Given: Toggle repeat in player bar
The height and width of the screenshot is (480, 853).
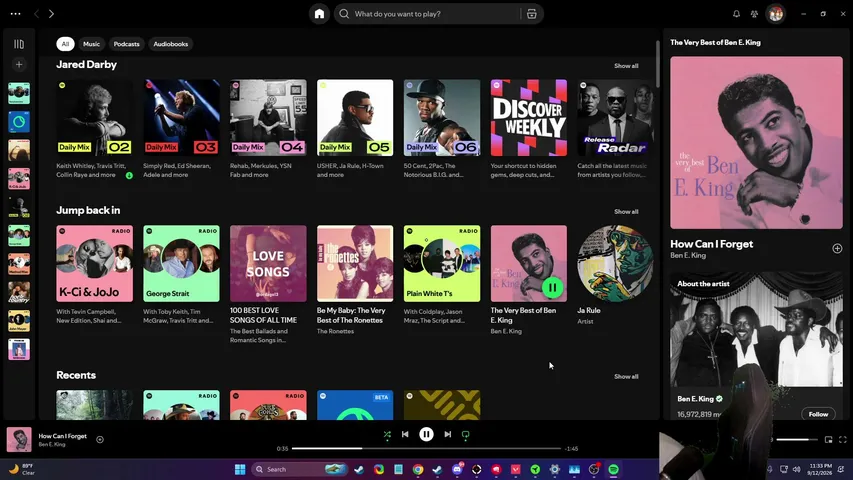Looking at the screenshot, I should (x=466, y=434).
